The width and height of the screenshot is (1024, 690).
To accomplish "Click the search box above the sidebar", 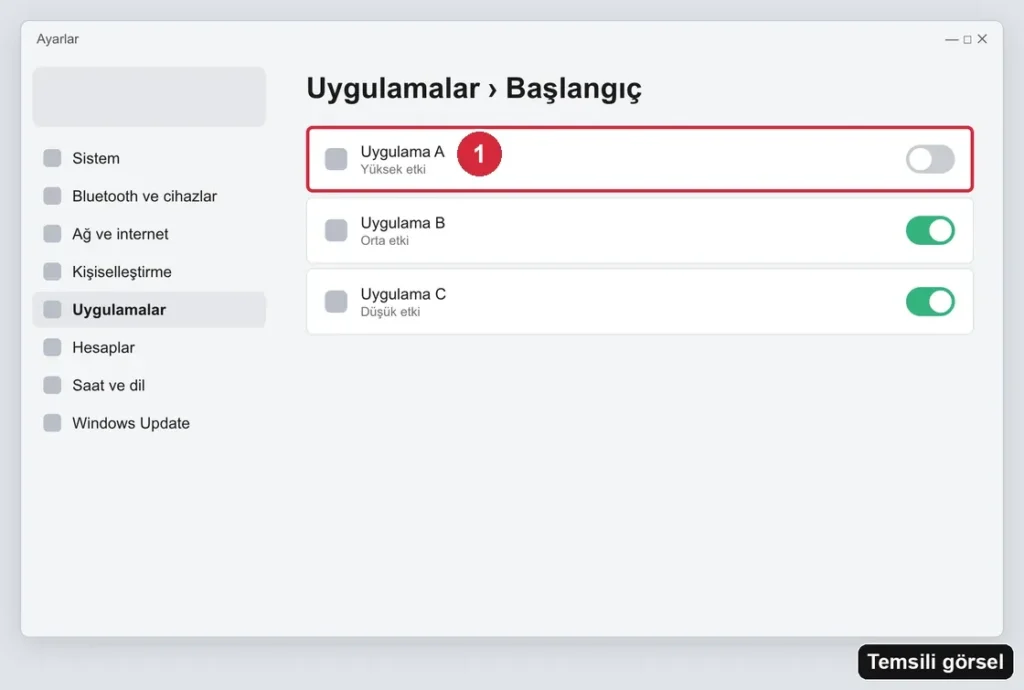I will pos(149,97).
